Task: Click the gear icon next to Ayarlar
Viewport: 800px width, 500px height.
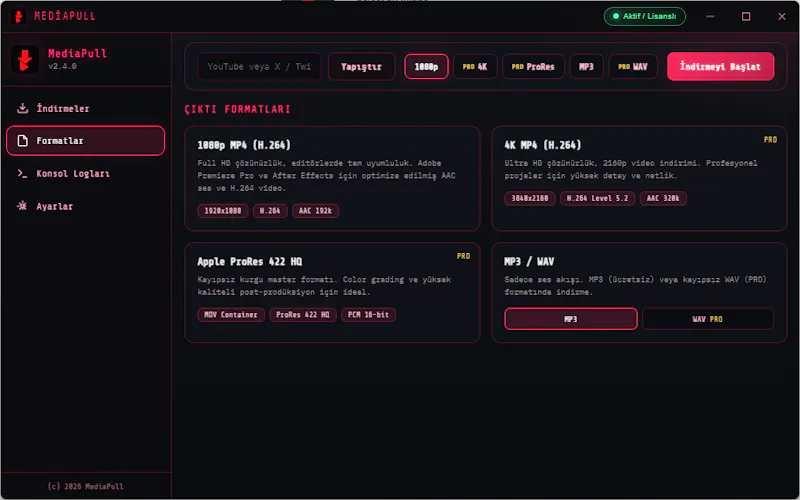Action: point(22,206)
